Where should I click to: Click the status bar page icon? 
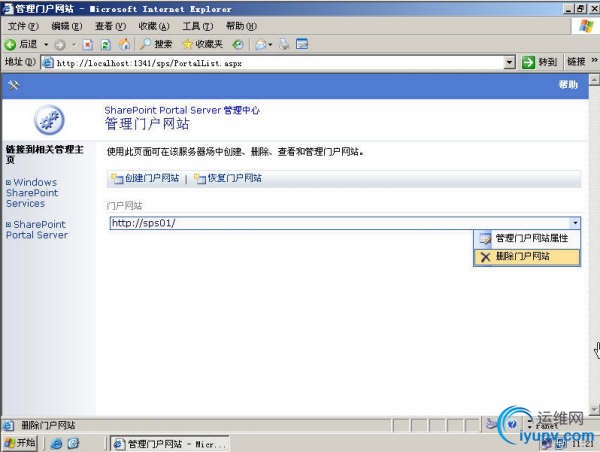[8, 425]
